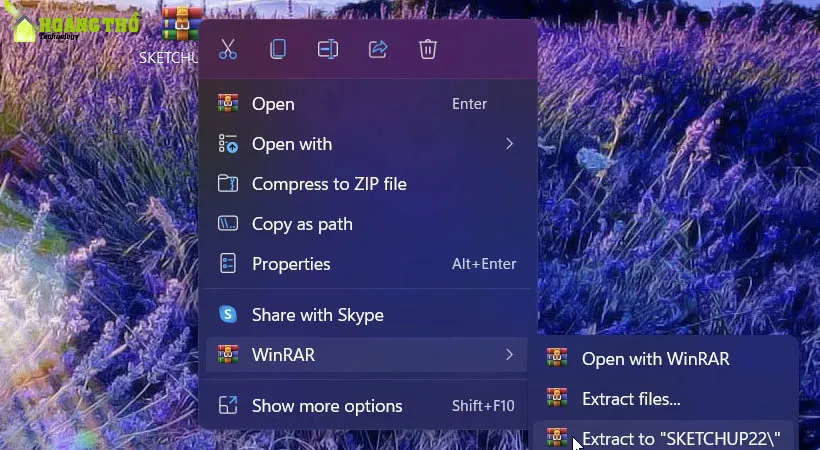Click the Open with app icon
The image size is (820, 450).
click(228, 144)
